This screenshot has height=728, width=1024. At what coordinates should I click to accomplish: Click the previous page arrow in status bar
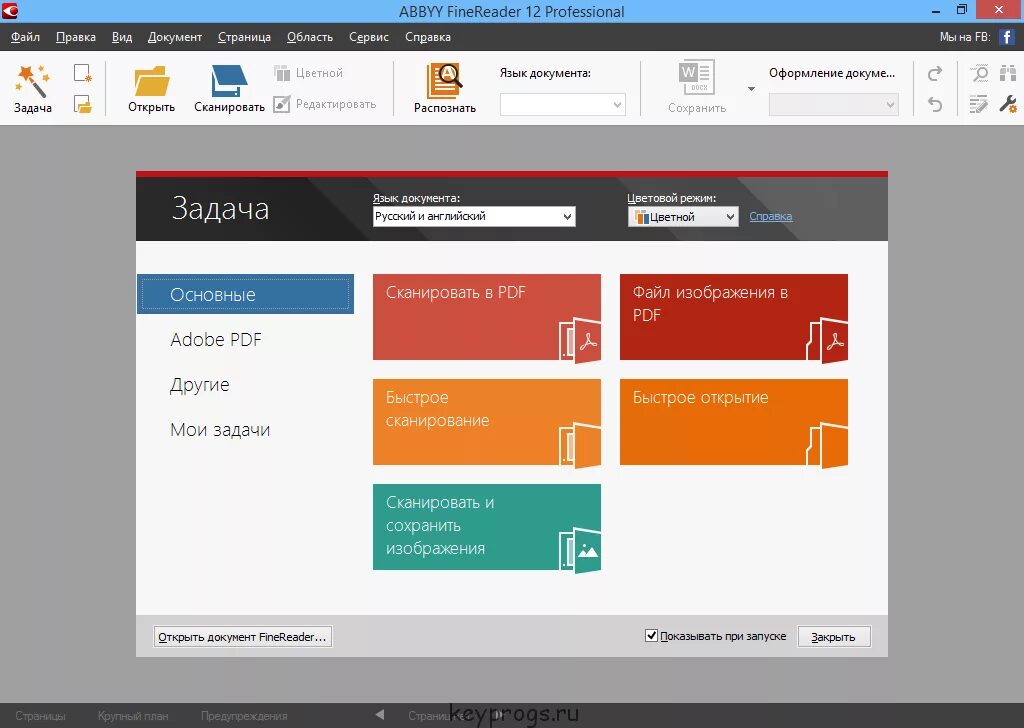pos(380,715)
